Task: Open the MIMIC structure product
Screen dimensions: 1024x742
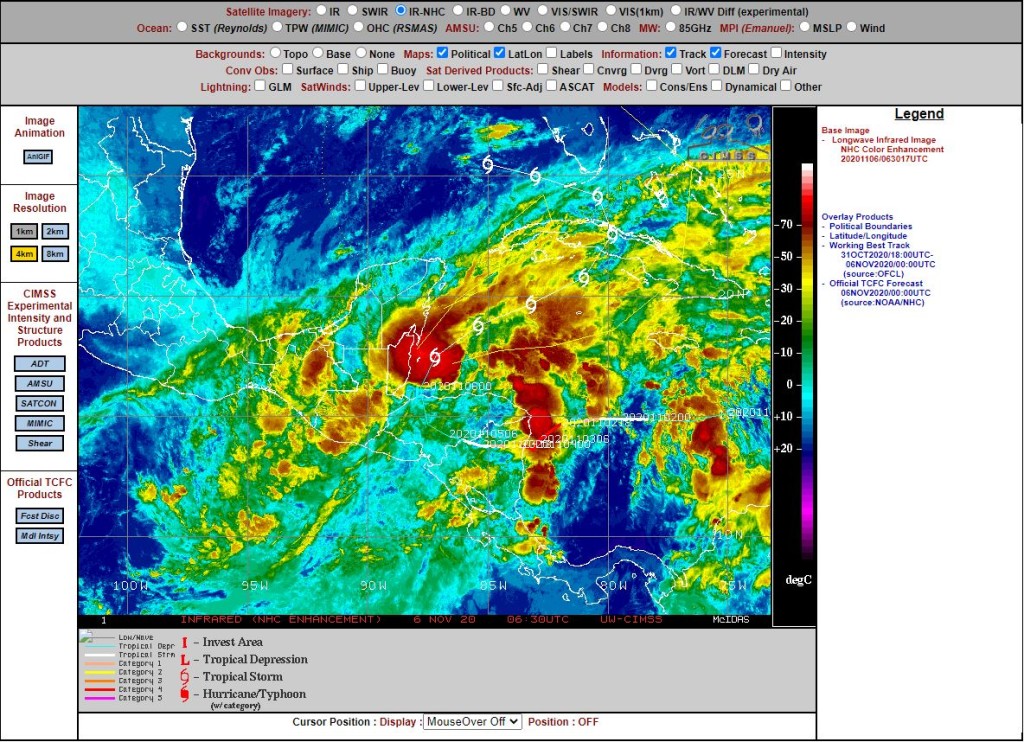Action: (40, 423)
